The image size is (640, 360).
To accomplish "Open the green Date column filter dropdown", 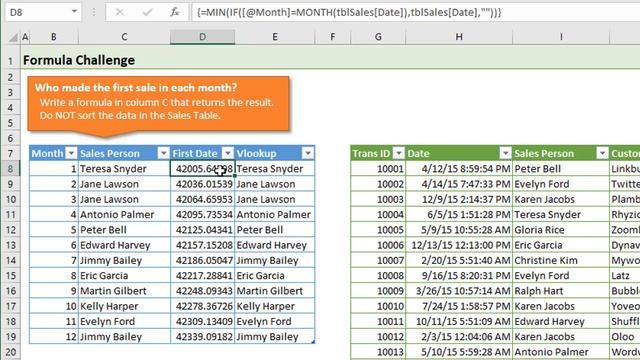I will coord(505,153).
